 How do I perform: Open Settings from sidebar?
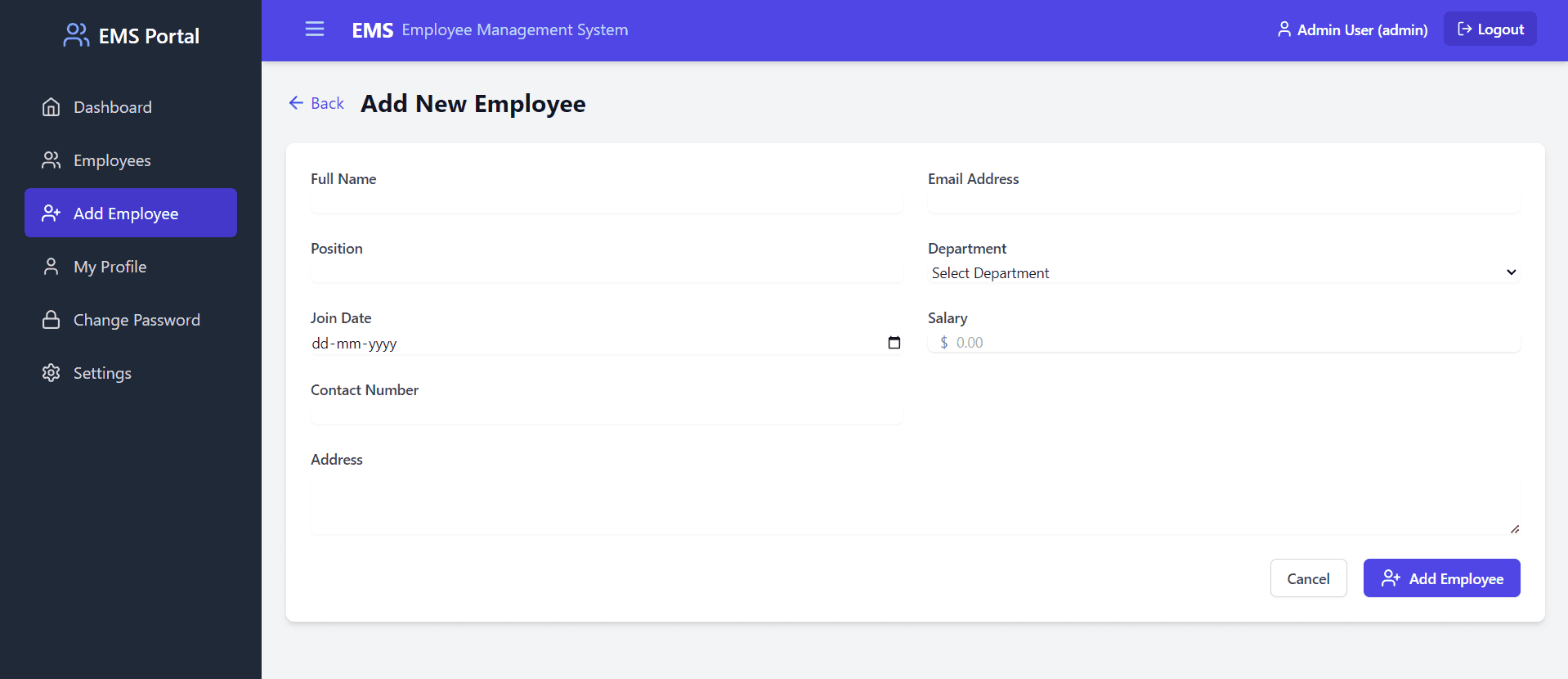(x=131, y=373)
